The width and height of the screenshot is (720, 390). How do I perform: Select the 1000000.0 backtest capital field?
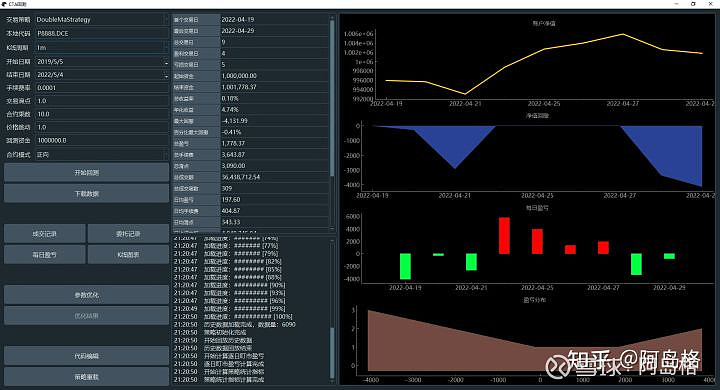click(x=102, y=141)
